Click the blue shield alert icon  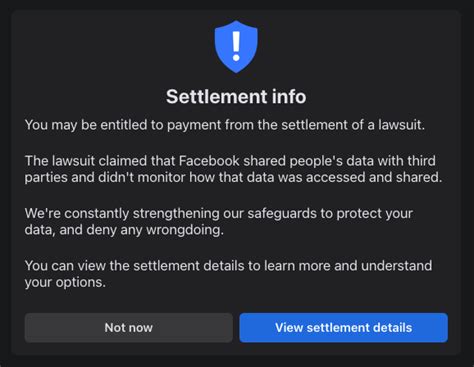236,47
